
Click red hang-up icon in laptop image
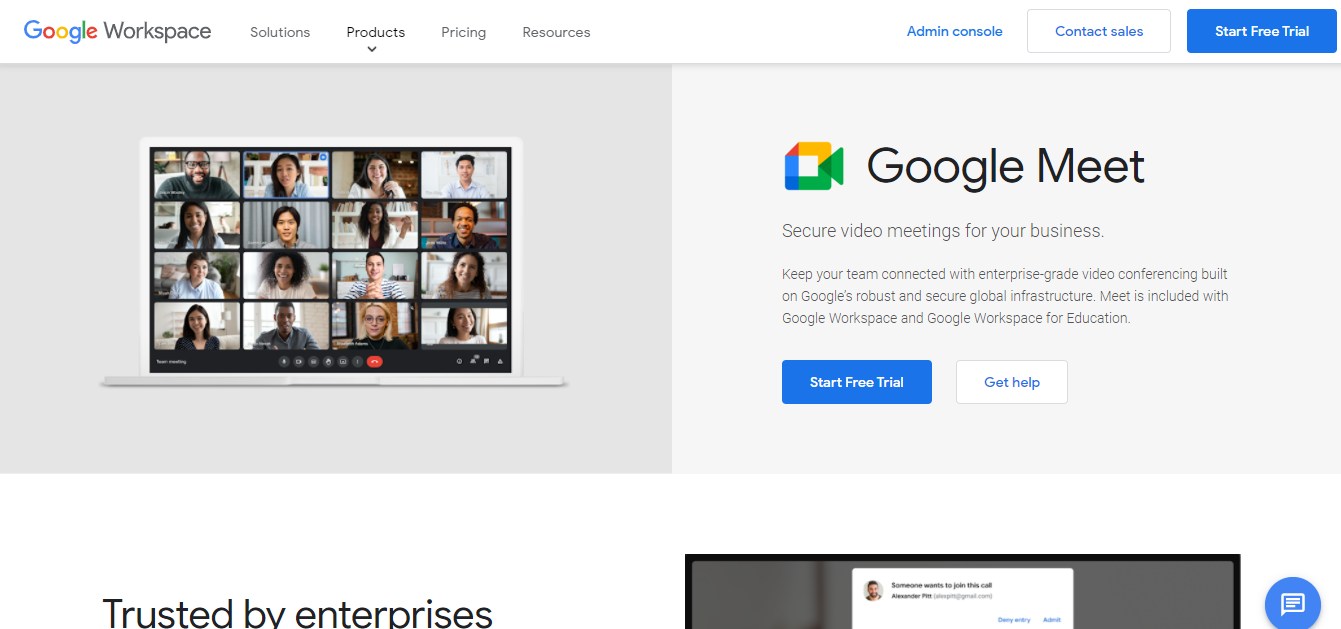coord(374,361)
